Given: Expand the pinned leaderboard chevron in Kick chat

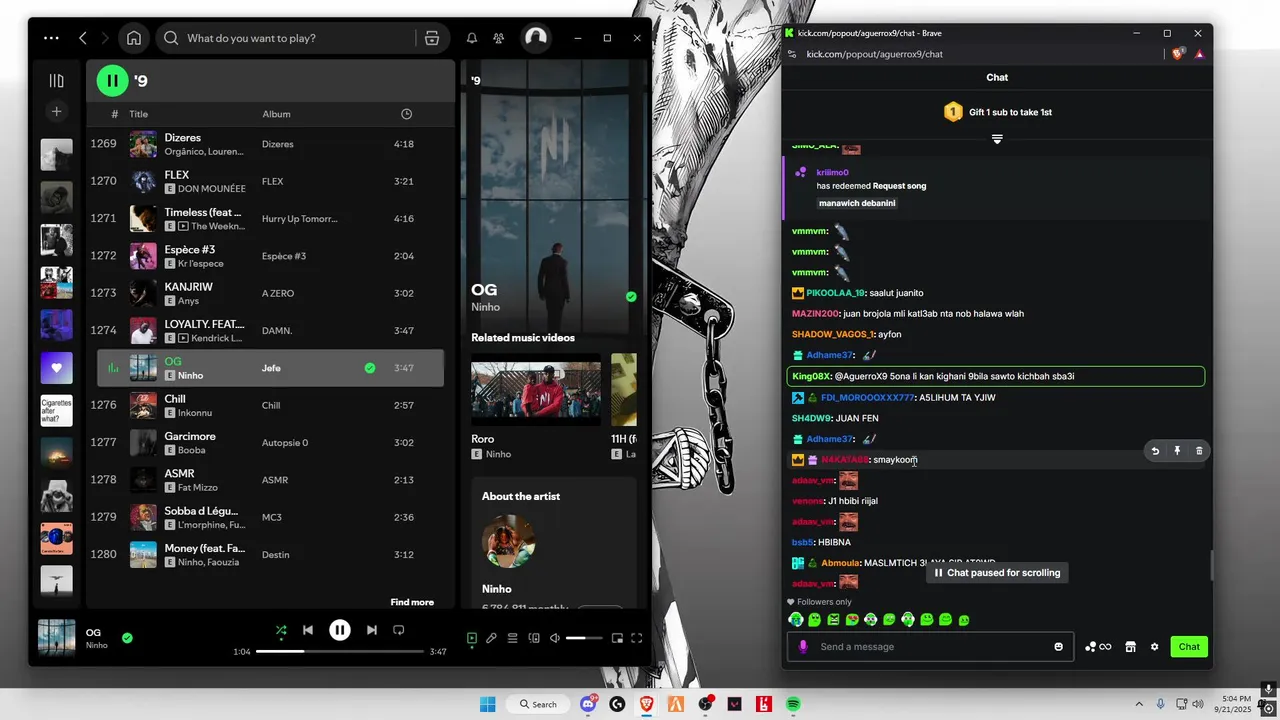Looking at the screenshot, I should 997,139.
